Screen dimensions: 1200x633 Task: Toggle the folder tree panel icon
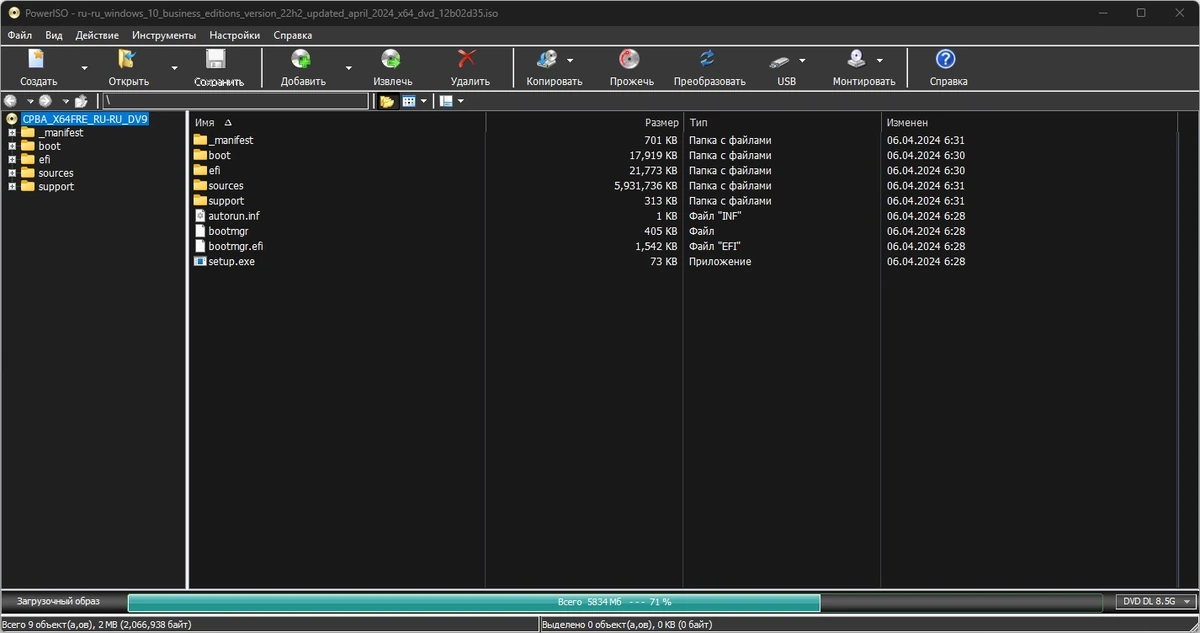pos(386,101)
